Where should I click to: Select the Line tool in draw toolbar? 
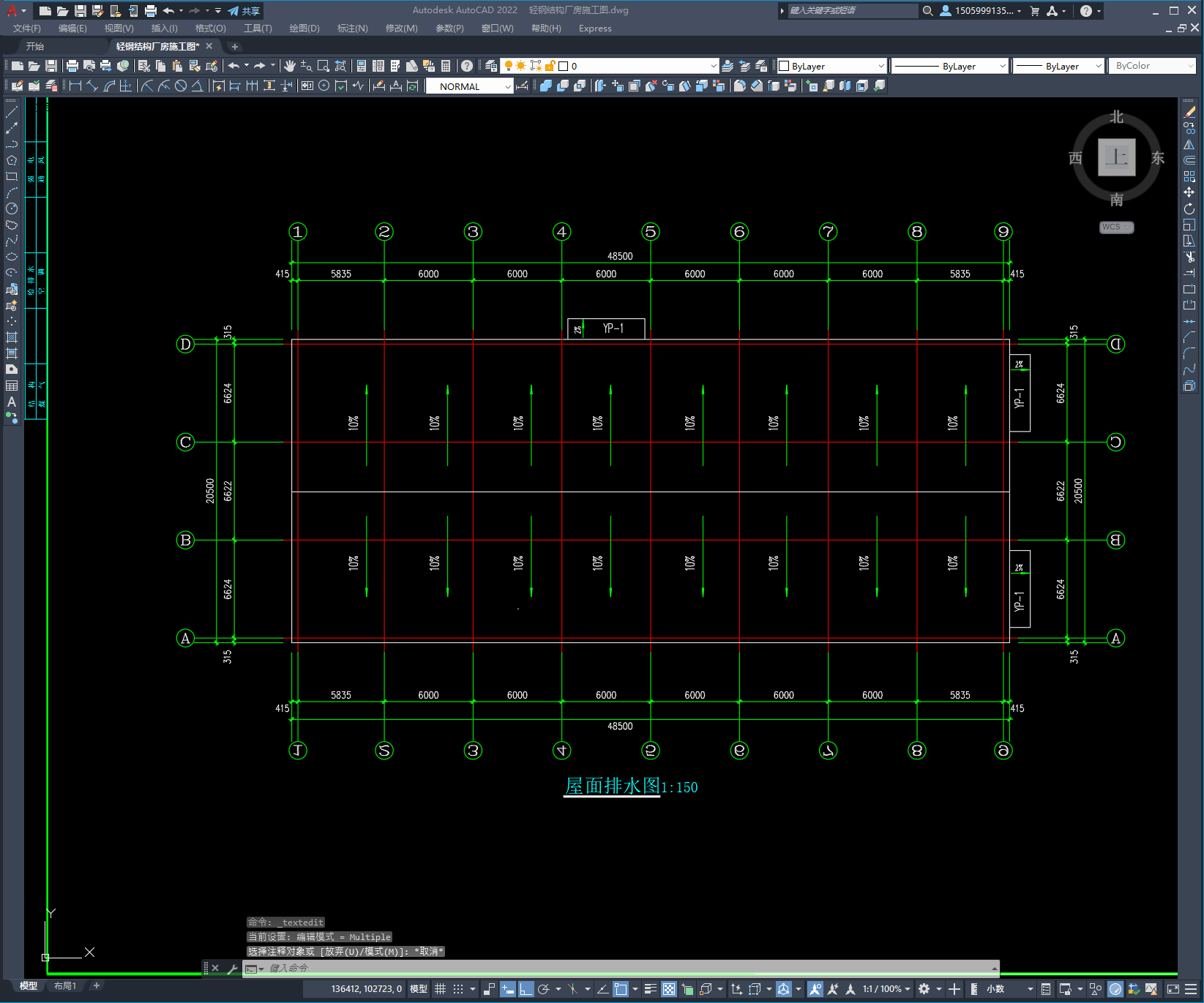click(x=12, y=112)
